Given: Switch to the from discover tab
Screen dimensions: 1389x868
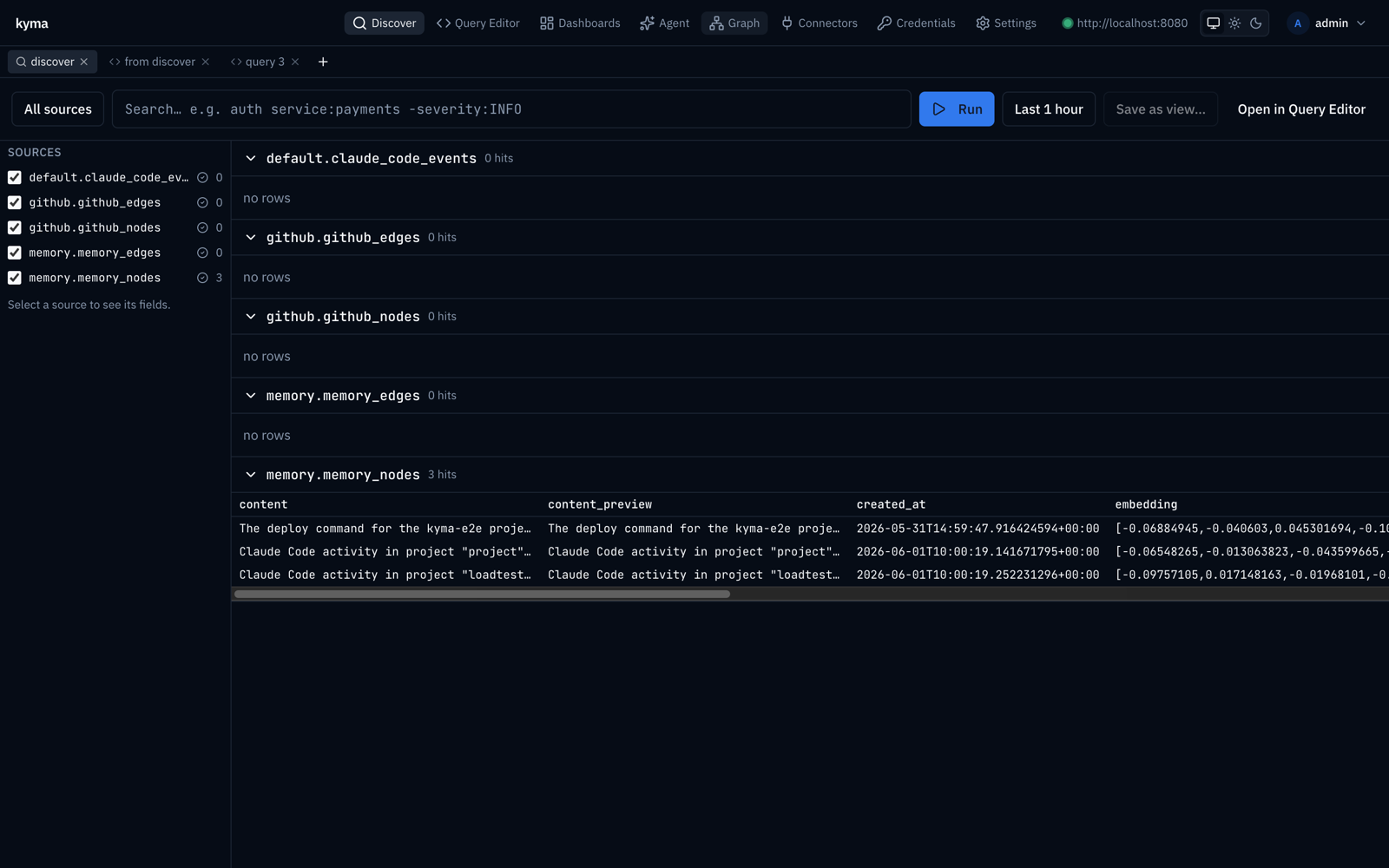Looking at the screenshot, I should pyautogui.click(x=160, y=62).
